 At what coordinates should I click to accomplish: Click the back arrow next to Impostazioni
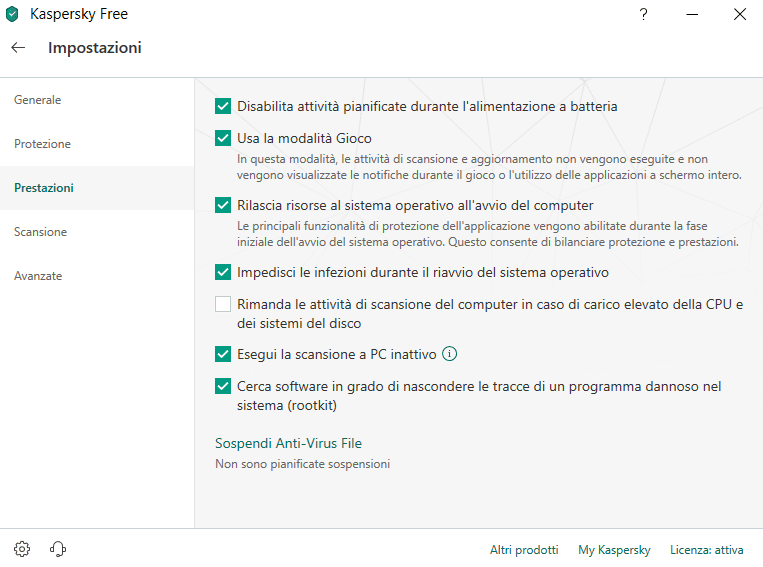(x=18, y=47)
